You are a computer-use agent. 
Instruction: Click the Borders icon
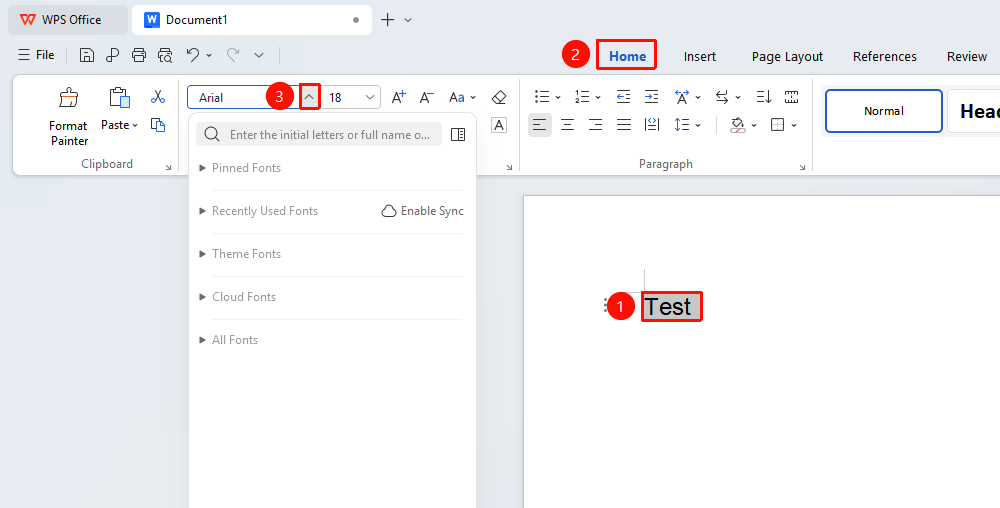point(777,125)
